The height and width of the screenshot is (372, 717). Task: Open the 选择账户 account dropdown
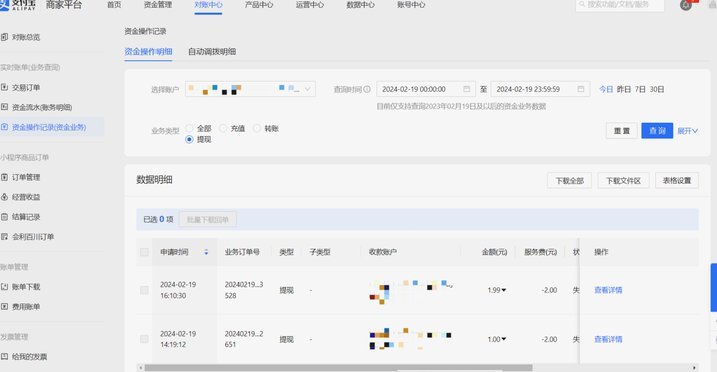250,89
